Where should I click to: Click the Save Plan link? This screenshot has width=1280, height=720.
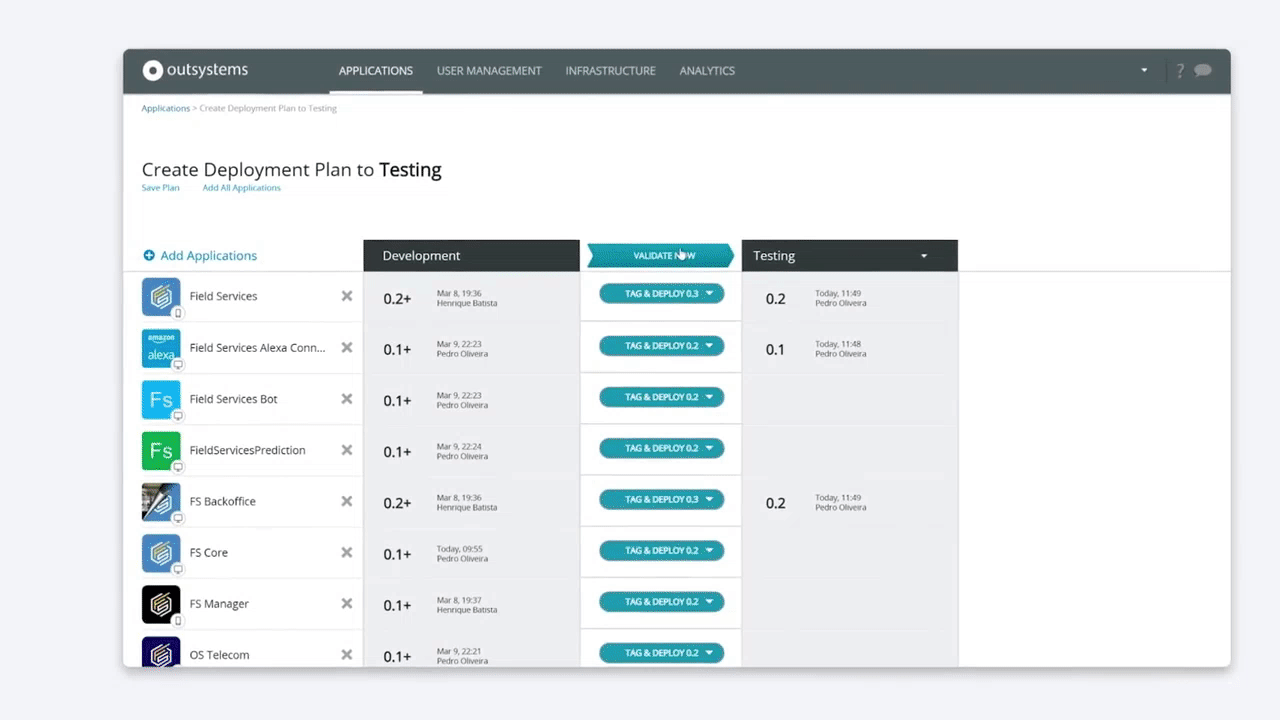tap(161, 188)
